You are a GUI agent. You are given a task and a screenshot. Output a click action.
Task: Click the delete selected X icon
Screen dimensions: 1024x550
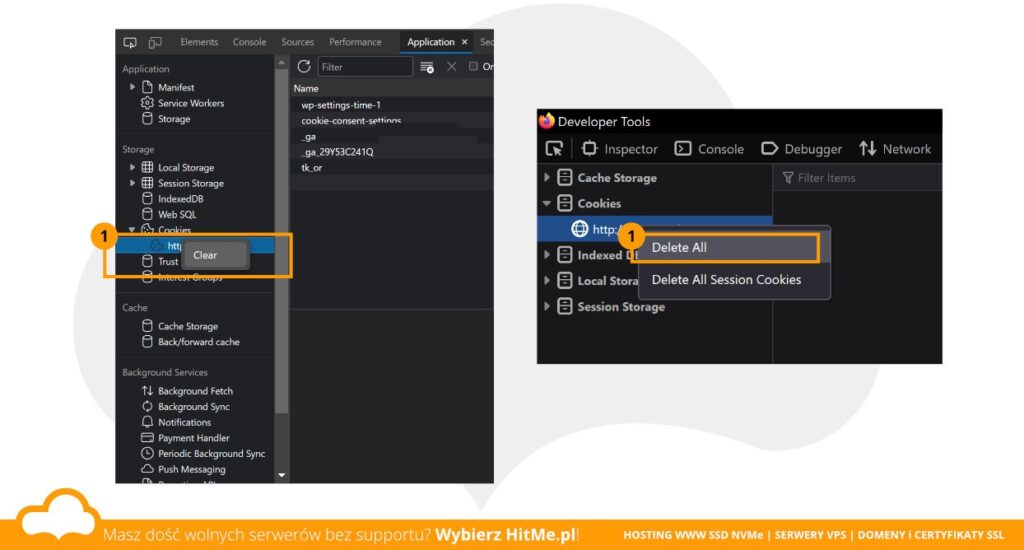click(451, 67)
